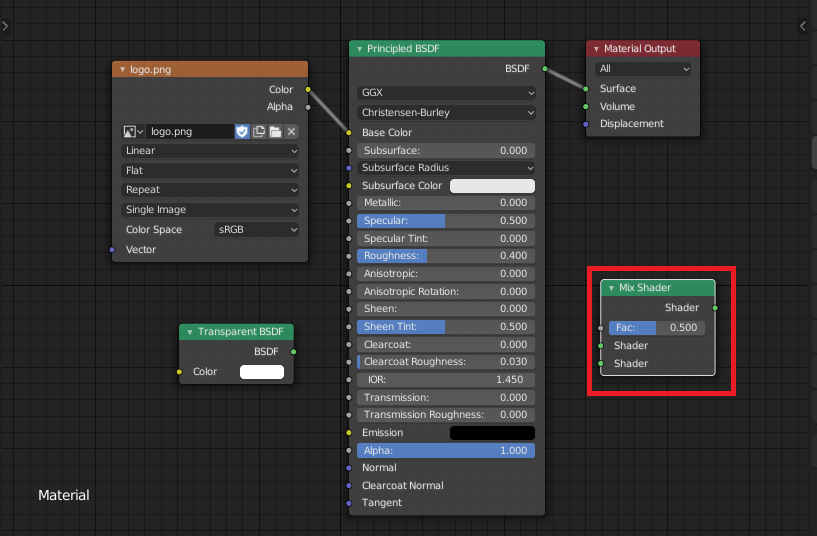Click the new image copy icon in logo.png node

click(x=258, y=132)
